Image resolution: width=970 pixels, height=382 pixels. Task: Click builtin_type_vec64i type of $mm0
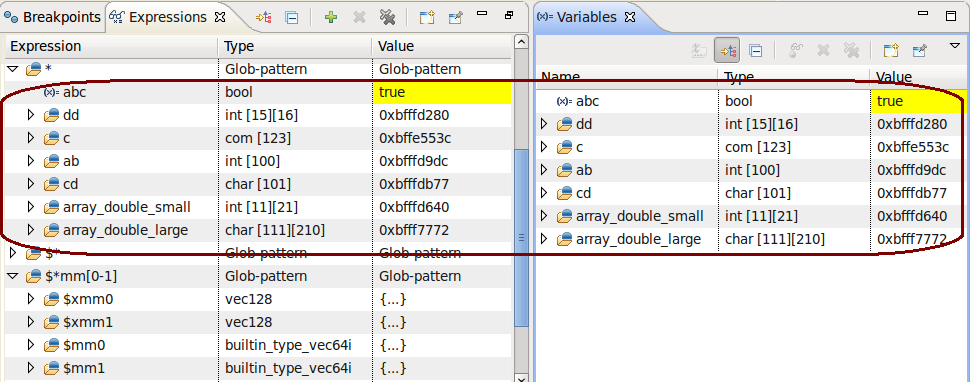pyautogui.click(x=288, y=346)
